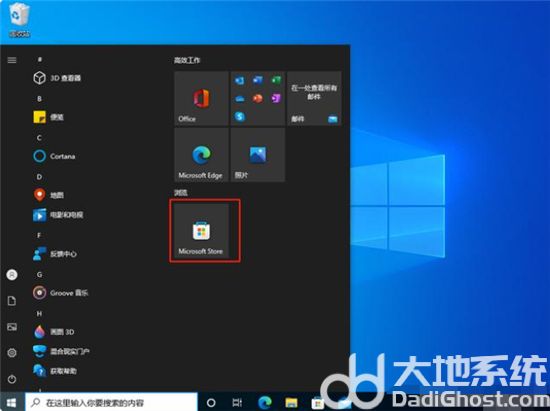The width and height of the screenshot is (550, 411).
Task: Click the user account icon in sidebar
Action: point(12,275)
